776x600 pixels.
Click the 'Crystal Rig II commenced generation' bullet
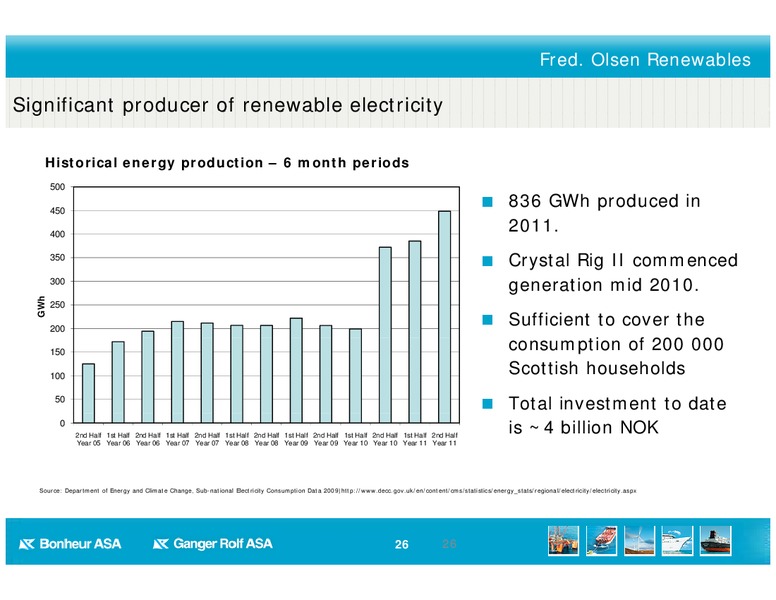(x=623, y=272)
